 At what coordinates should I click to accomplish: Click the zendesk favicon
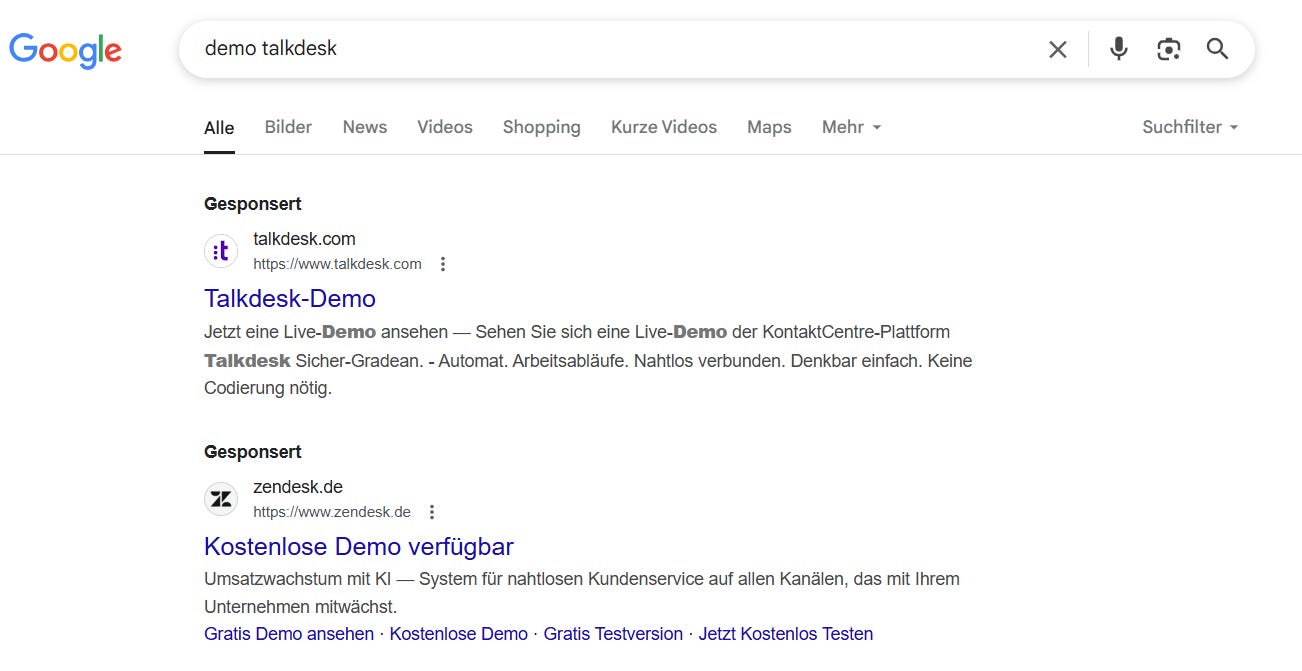221,499
